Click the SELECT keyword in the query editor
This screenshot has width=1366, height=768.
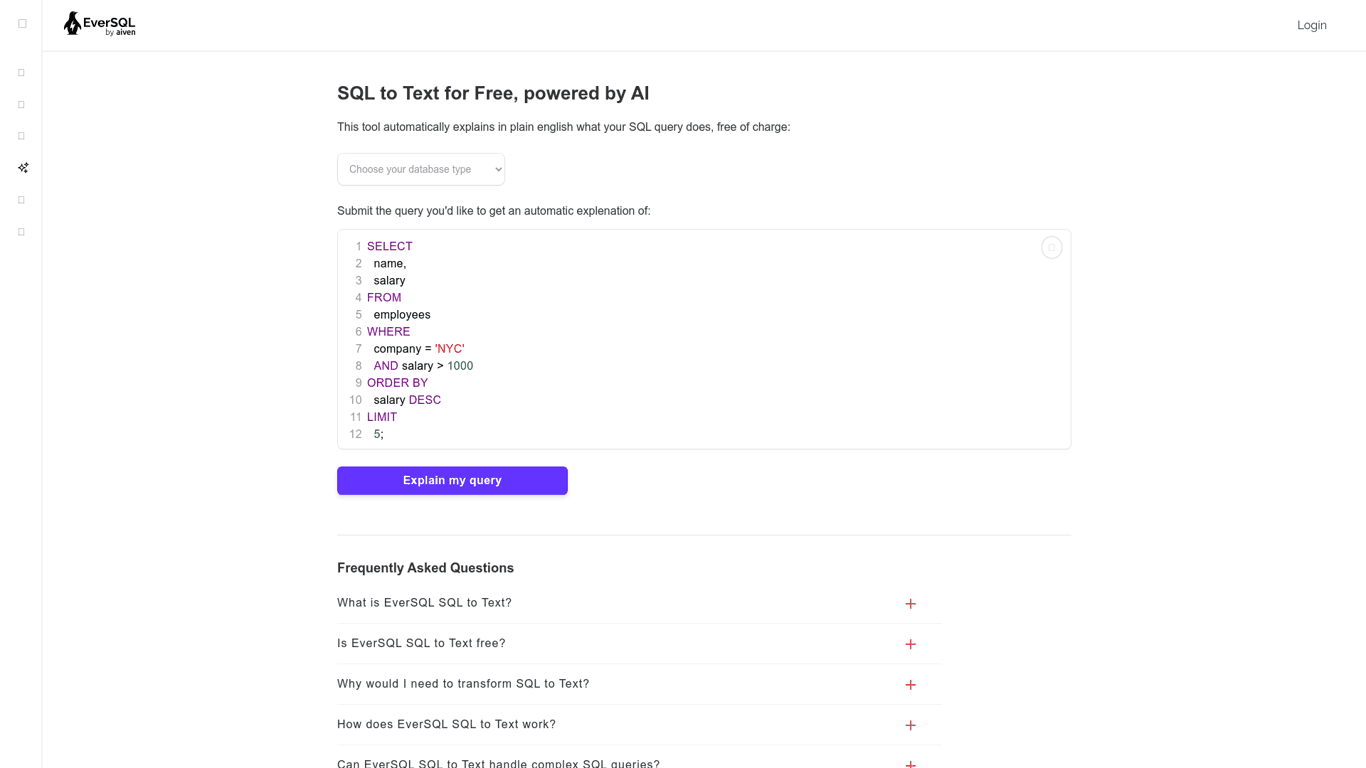pos(389,247)
